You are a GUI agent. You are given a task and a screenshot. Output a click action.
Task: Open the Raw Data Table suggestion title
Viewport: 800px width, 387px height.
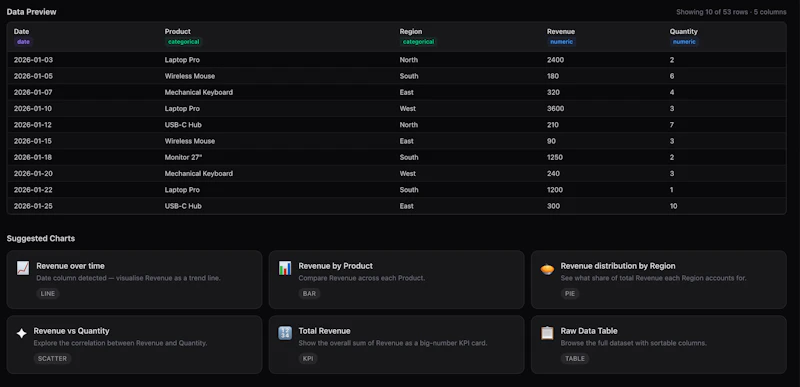589,331
